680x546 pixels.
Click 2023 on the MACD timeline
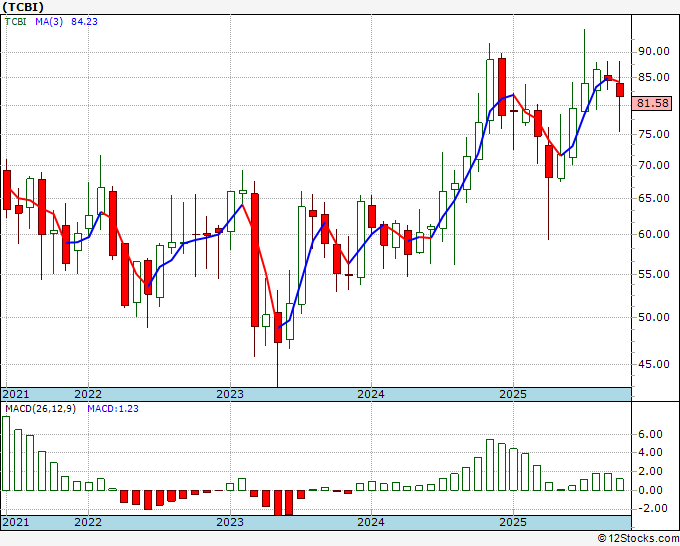(230, 522)
